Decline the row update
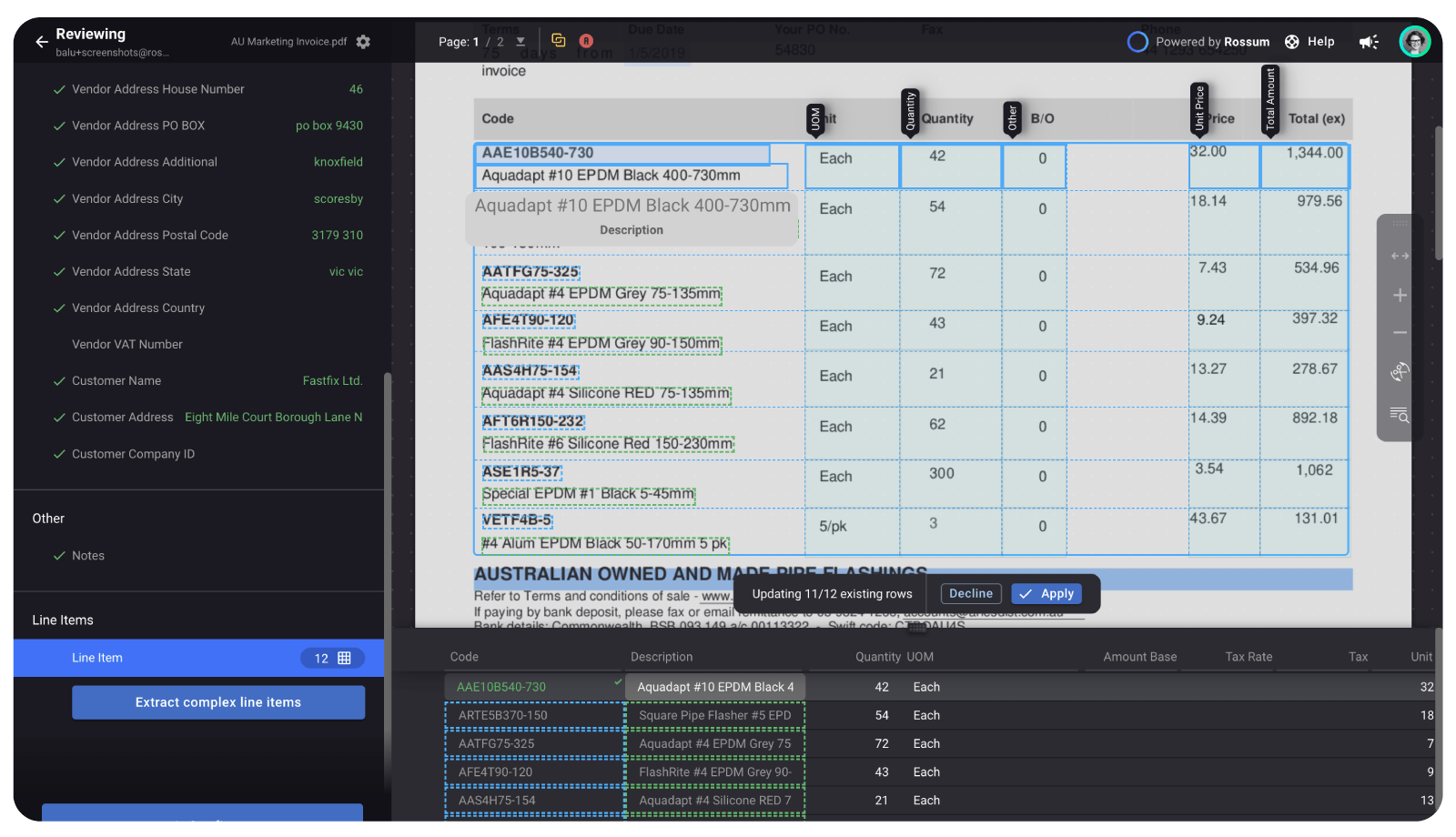Viewport: 1456px width, 837px height. tap(970, 593)
